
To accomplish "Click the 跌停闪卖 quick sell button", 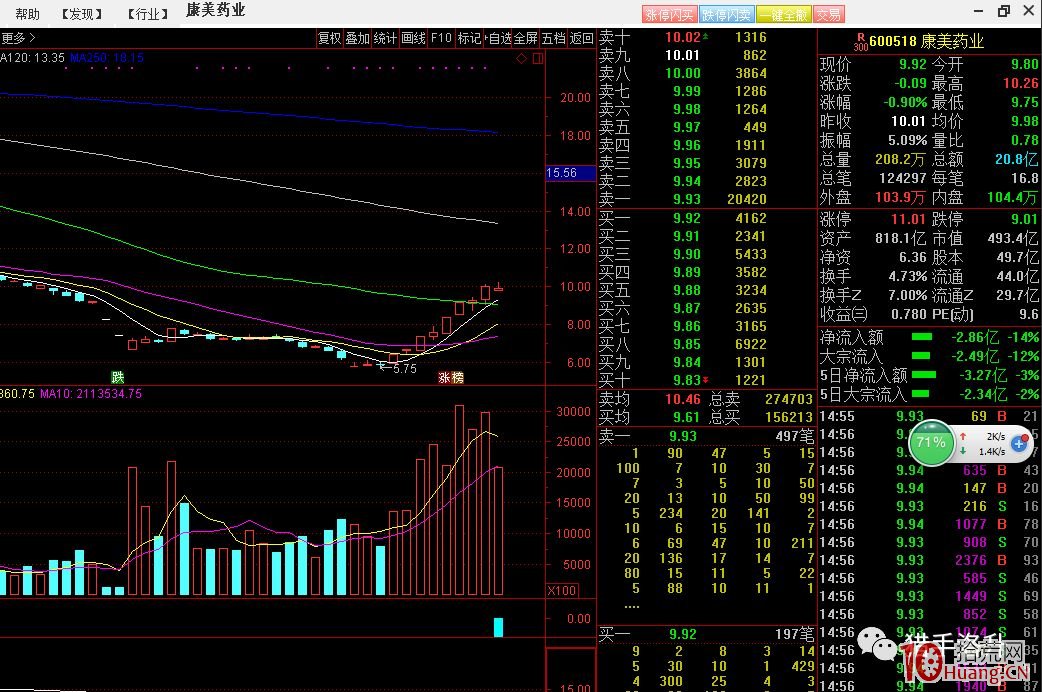I will [726, 14].
